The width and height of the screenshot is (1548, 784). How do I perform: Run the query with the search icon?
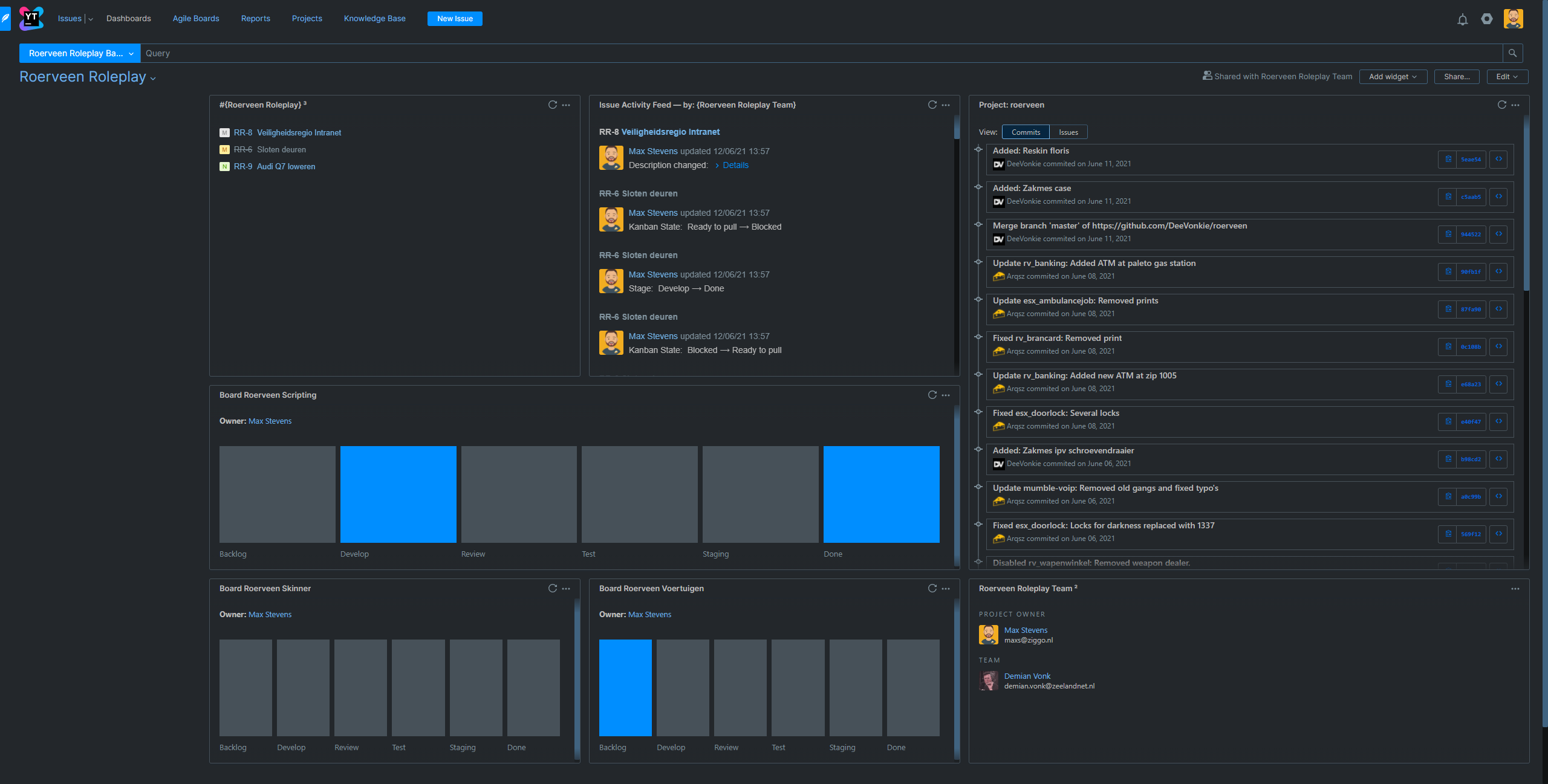click(1512, 53)
